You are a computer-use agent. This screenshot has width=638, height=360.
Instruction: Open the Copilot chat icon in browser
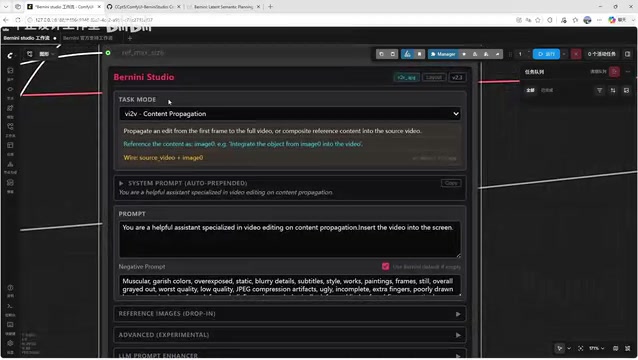pyautogui.click(x=612, y=20)
